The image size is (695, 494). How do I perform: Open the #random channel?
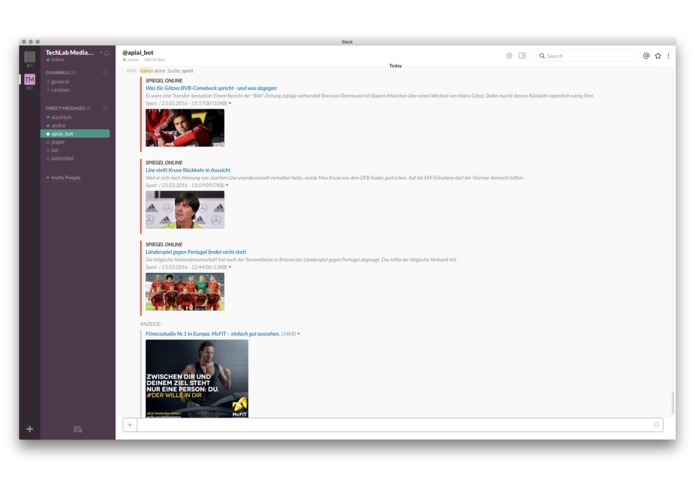(x=58, y=90)
